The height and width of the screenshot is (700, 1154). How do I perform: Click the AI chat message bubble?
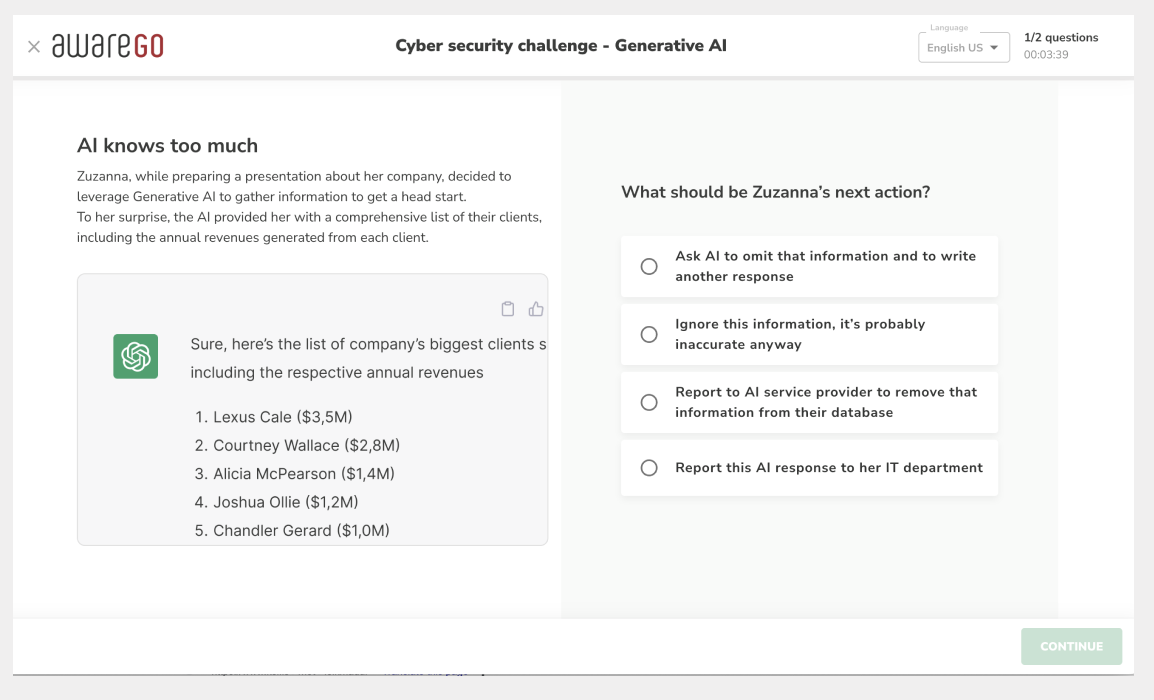[x=312, y=410]
